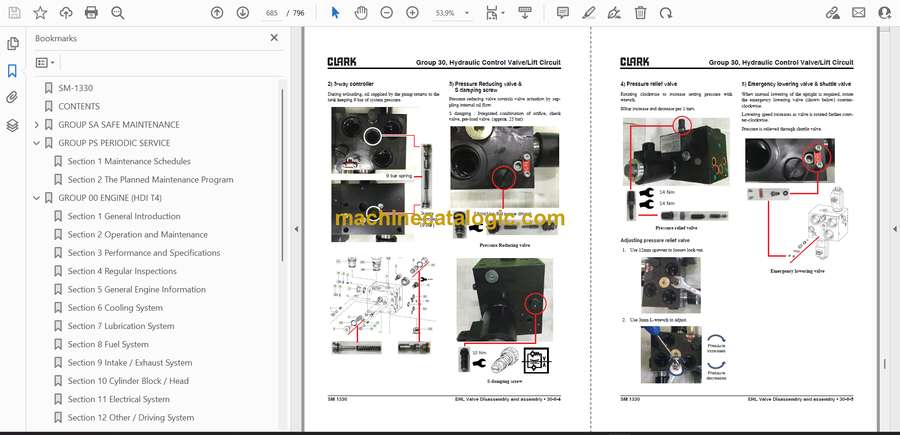Open the page thumbnails panel icon

12,44
